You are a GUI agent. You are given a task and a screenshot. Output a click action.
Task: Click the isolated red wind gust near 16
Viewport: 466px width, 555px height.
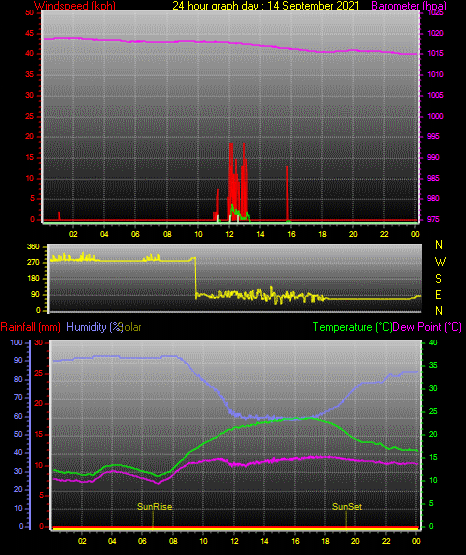tap(287, 193)
